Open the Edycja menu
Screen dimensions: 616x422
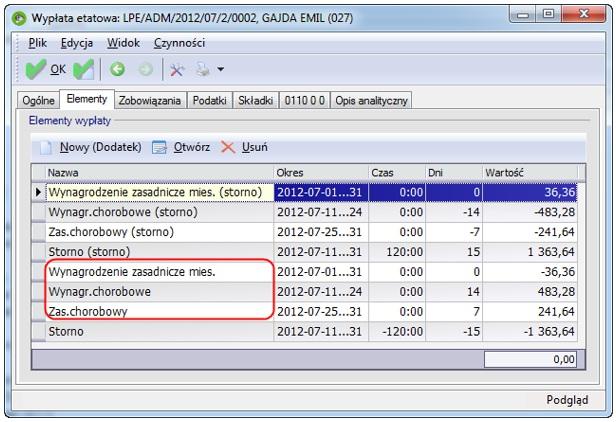77,43
